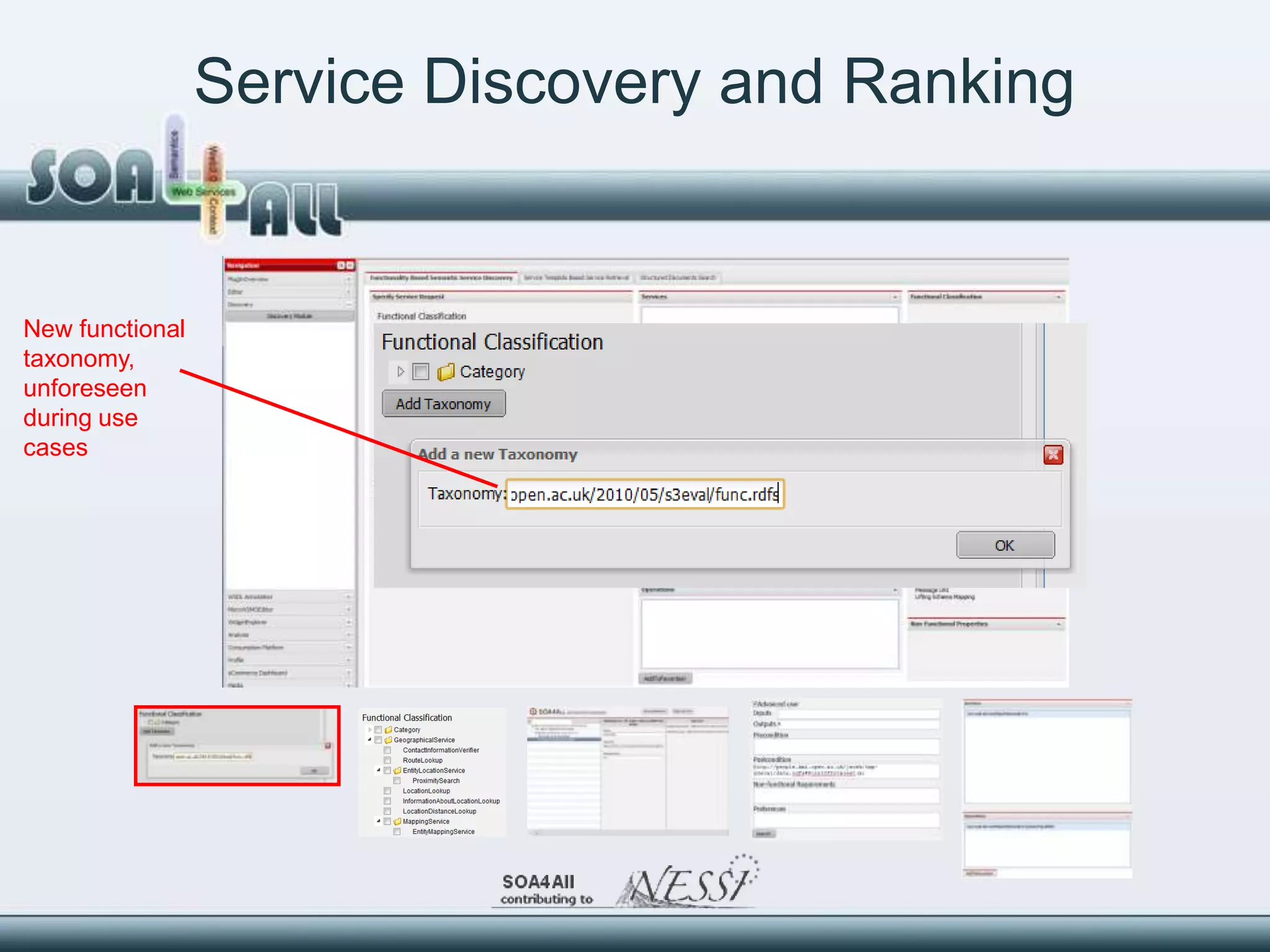Tick the Category checkbox in the large panel
Viewport: 1270px width, 952px height.
[420, 371]
